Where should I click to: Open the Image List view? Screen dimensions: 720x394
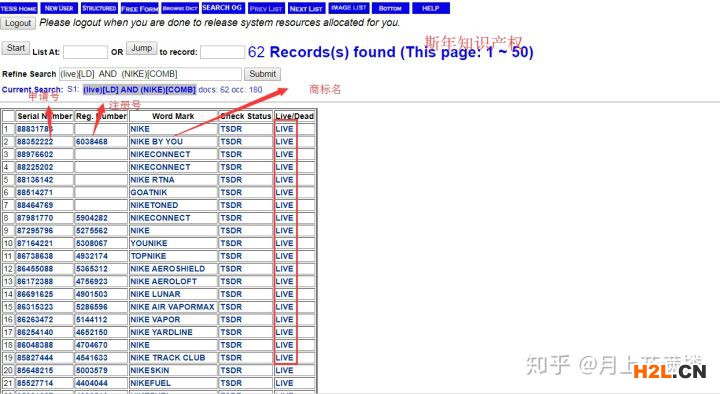click(349, 8)
